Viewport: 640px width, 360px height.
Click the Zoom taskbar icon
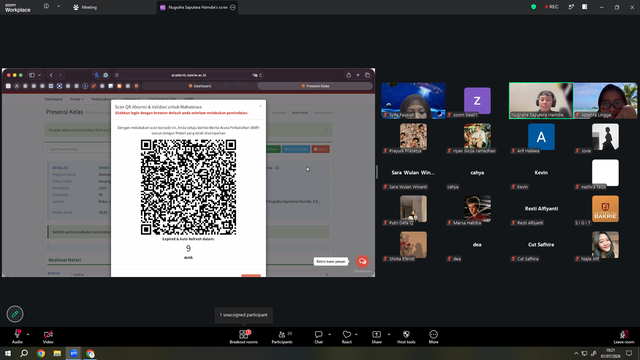(73, 353)
